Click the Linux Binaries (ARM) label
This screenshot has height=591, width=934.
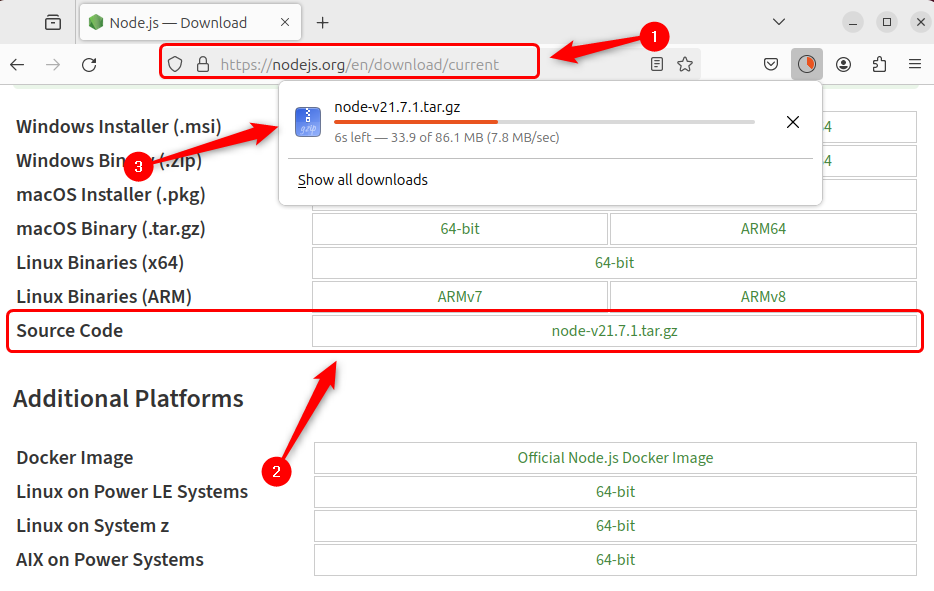104,297
